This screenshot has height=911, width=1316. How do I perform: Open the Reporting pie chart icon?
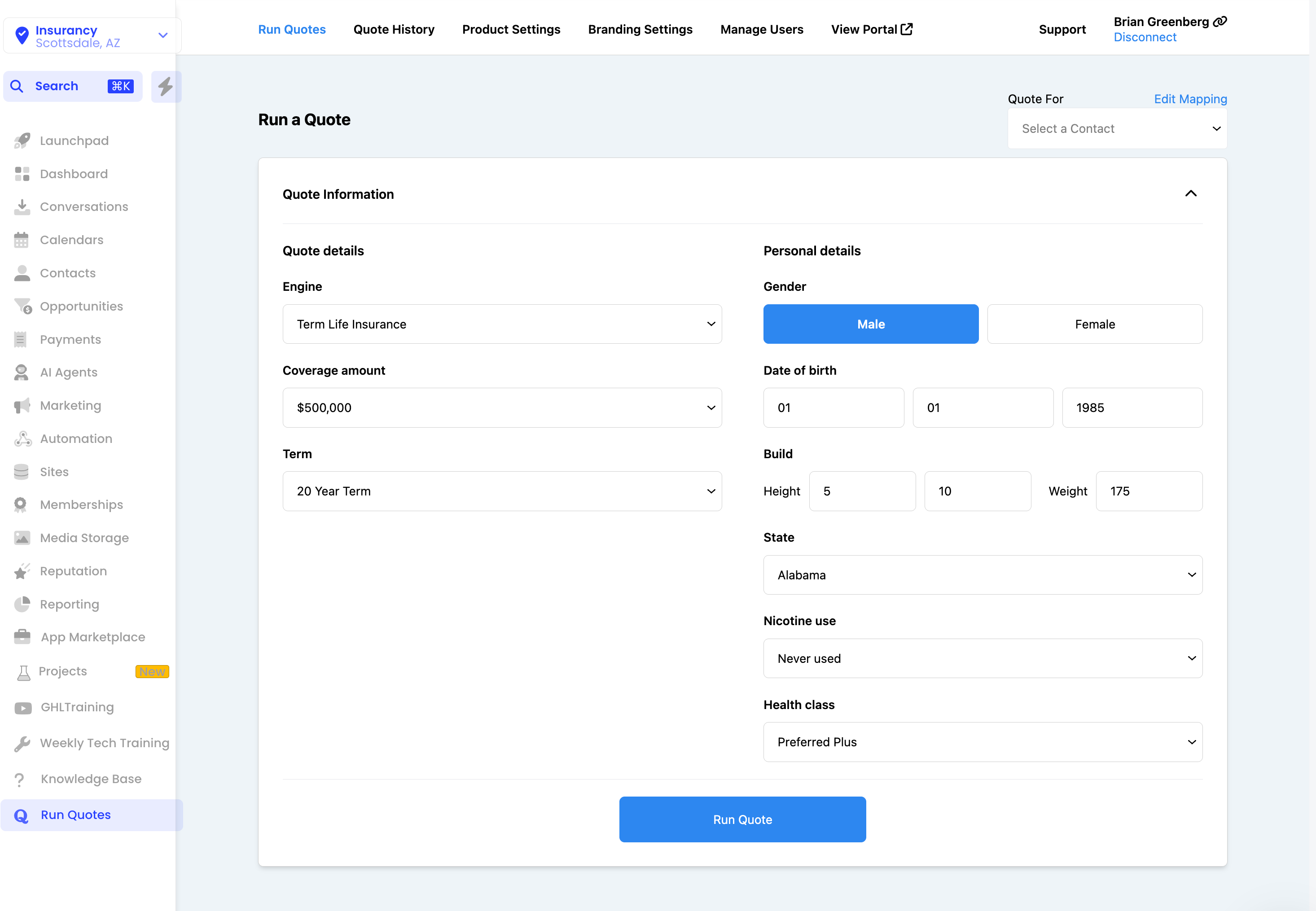coord(22,604)
